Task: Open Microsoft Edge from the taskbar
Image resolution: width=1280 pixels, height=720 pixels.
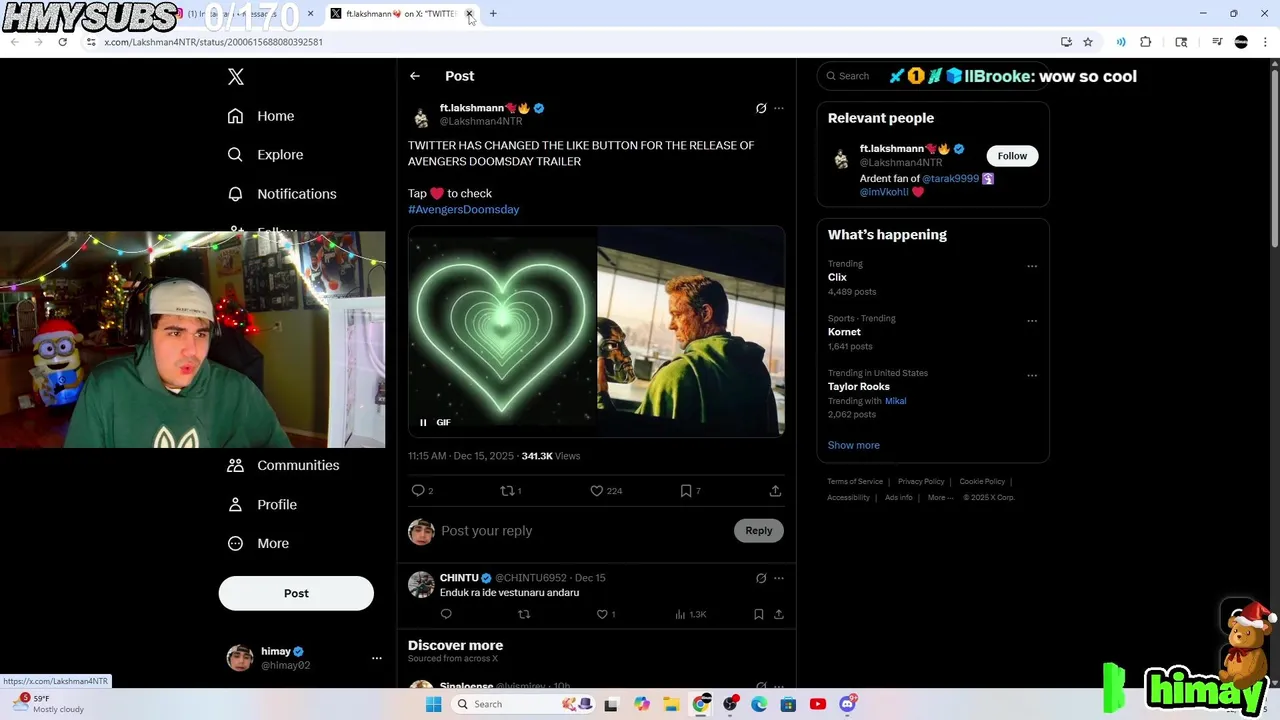Action: pos(759,704)
